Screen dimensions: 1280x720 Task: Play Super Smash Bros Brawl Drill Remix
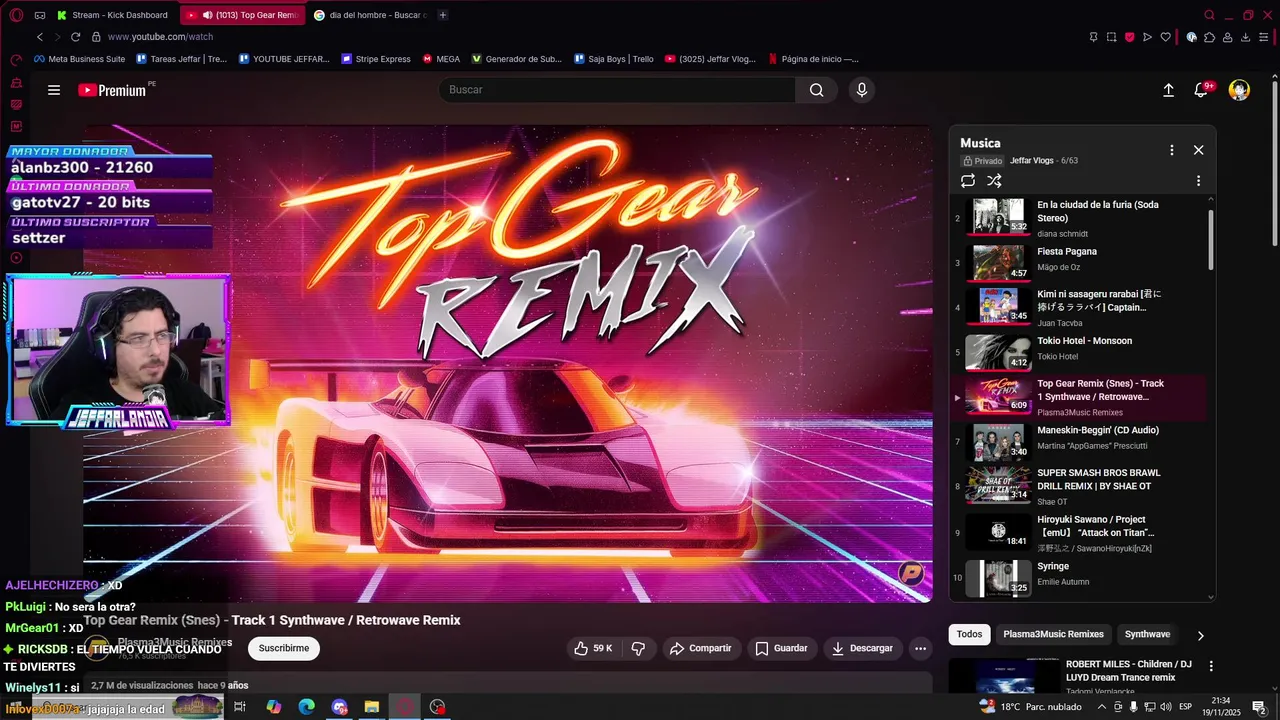tap(1078, 486)
